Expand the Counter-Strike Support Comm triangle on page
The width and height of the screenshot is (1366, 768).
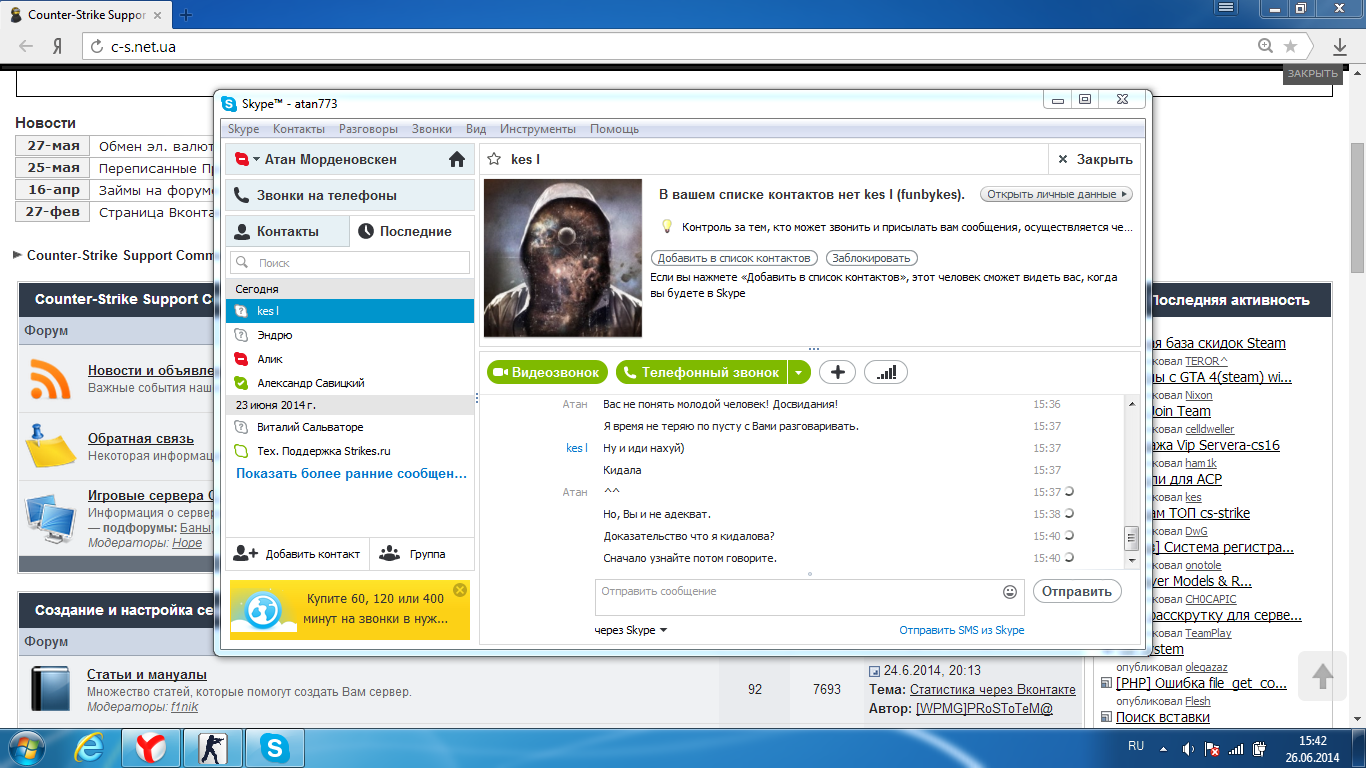[x=18, y=255]
